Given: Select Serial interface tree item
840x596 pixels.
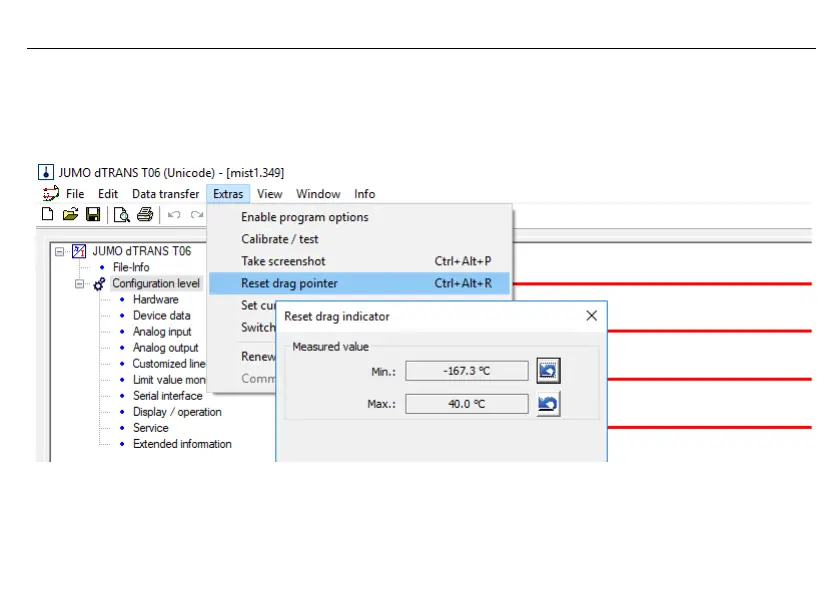Looking at the screenshot, I should coord(168,396).
